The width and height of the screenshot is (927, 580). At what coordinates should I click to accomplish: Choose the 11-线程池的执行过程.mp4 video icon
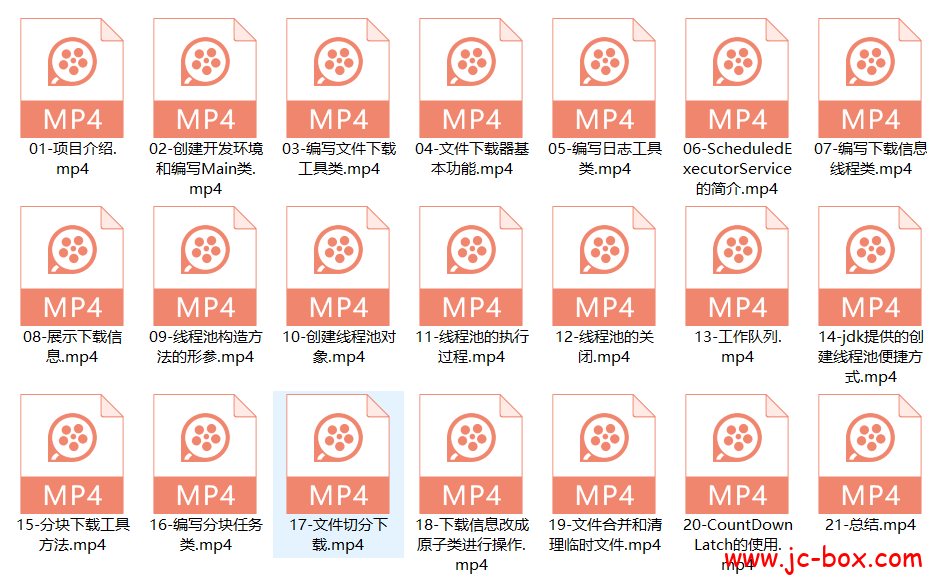471,266
